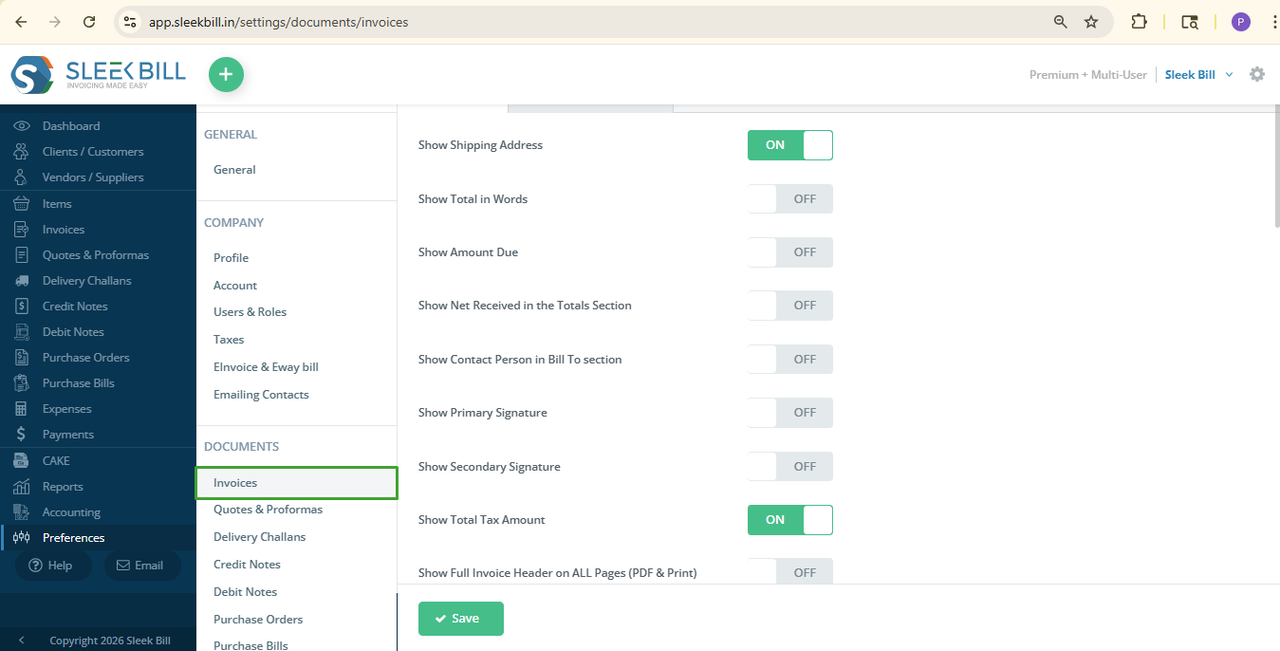Click the Payments dollar icon
Screen dimensions: 1280x651
[21, 435]
